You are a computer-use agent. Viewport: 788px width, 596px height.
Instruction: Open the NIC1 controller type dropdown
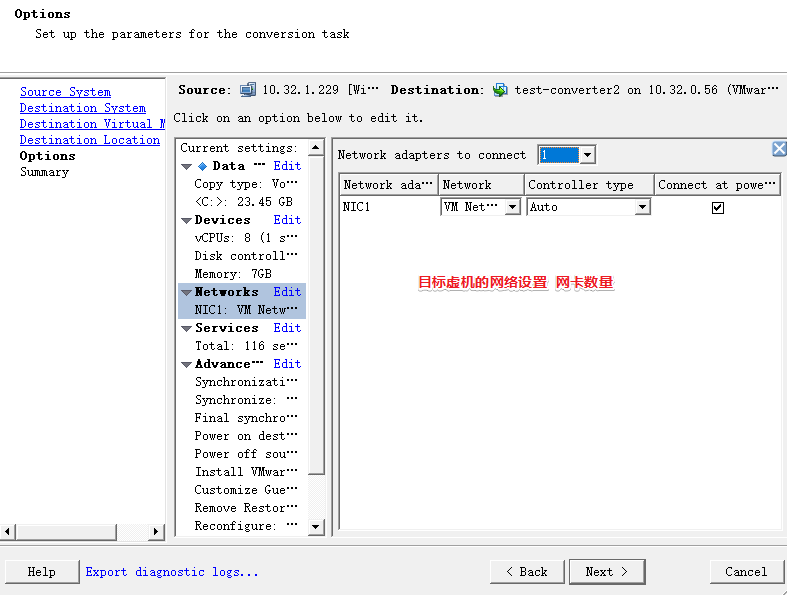tap(642, 207)
